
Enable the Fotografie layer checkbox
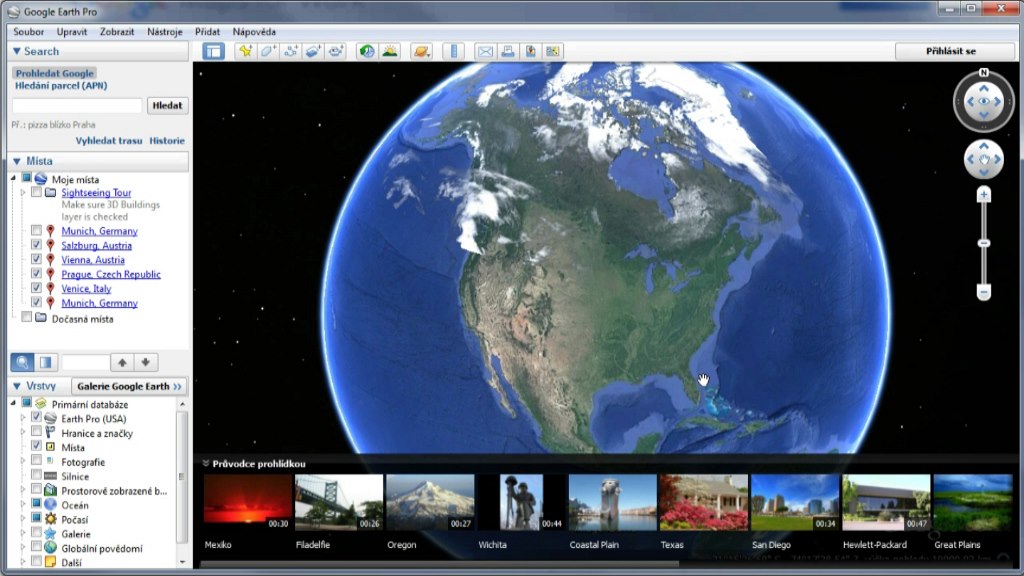point(37,462)
